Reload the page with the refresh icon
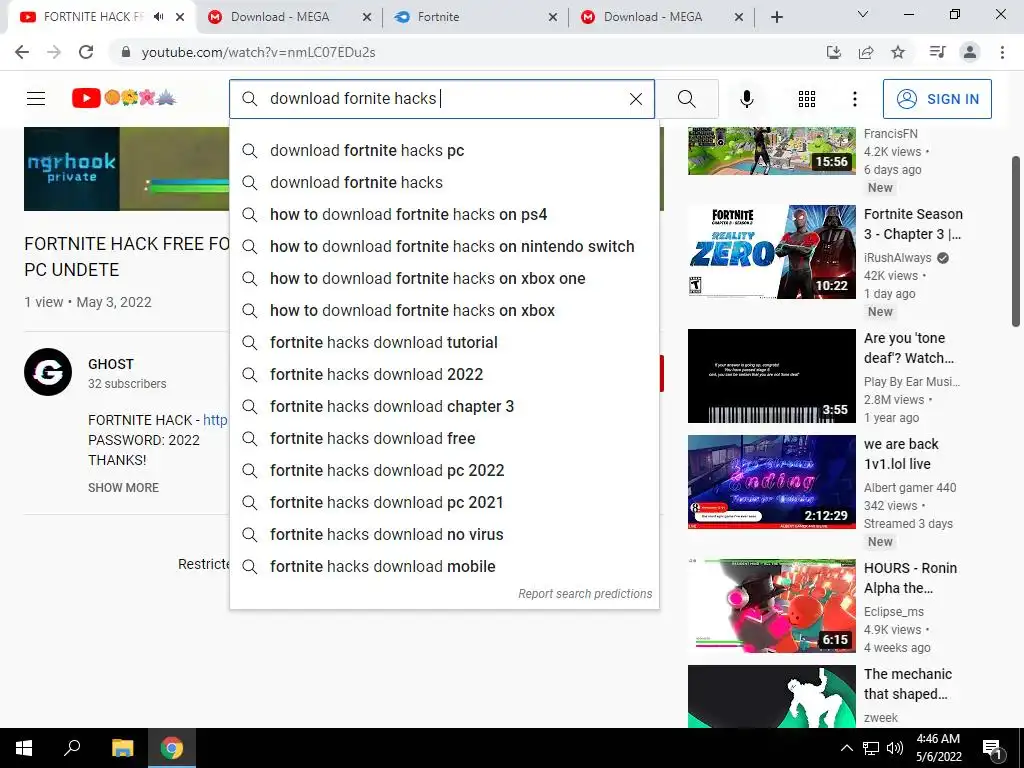This screenshot has width=1024, height=768. point(86,52)
